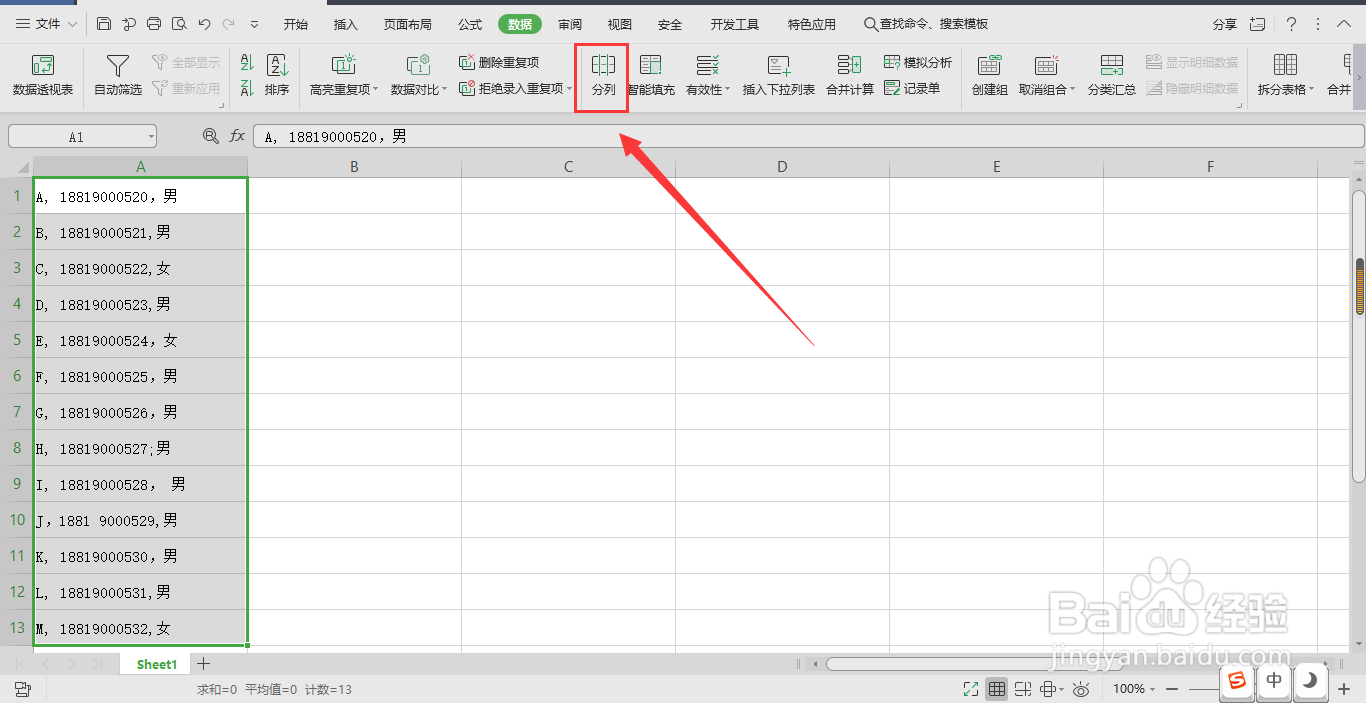Sort ascending with the A-Z icon
Screen dimensions: 1366x703
(247, 64)
